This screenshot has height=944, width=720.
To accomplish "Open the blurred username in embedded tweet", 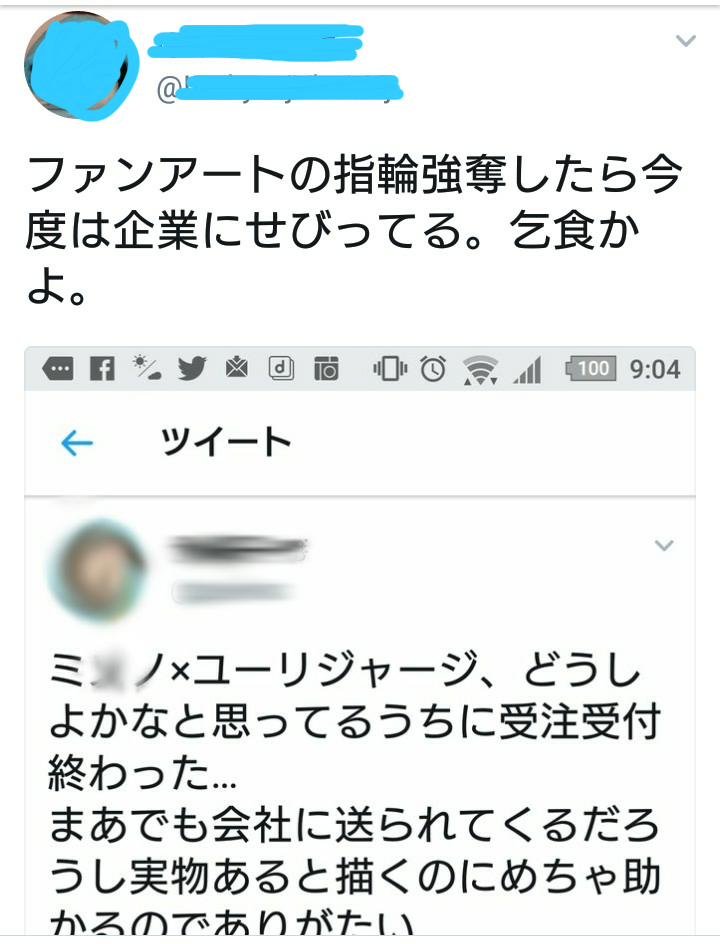I will click(x=234, y=592).
